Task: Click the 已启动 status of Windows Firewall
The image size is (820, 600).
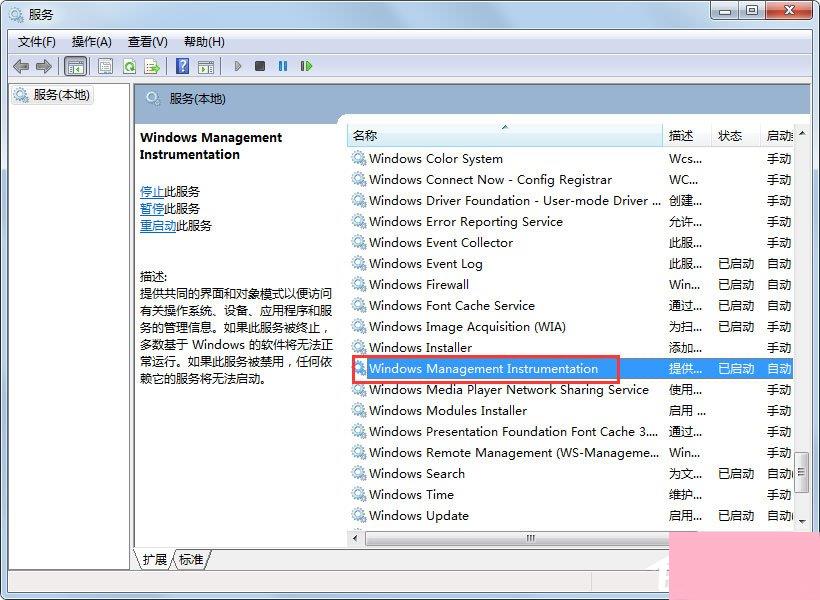Action: click(x=736, y=285)
